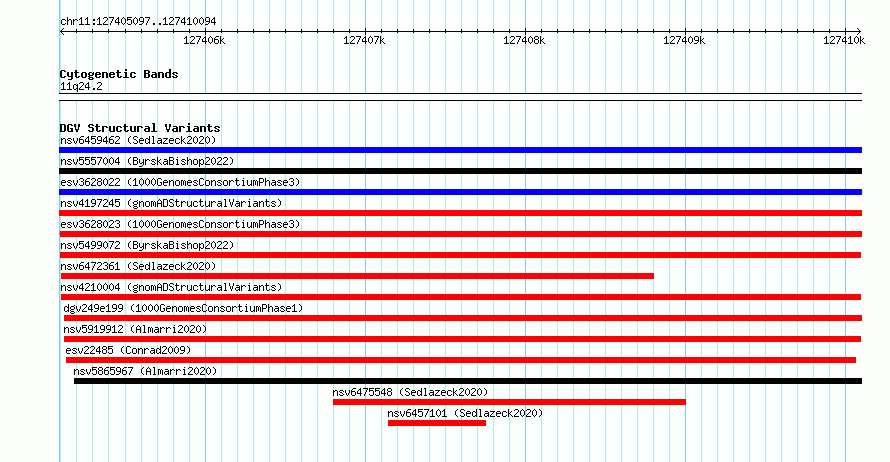The image size is (890, 462).
Task: Select the shorter red bar under nsv6472361
Action: [x=357, y=276]
